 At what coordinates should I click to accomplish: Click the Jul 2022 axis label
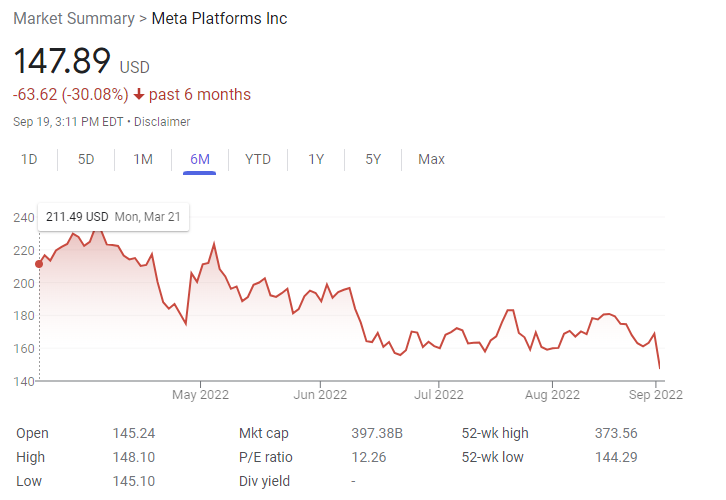[x=437, y=394]
